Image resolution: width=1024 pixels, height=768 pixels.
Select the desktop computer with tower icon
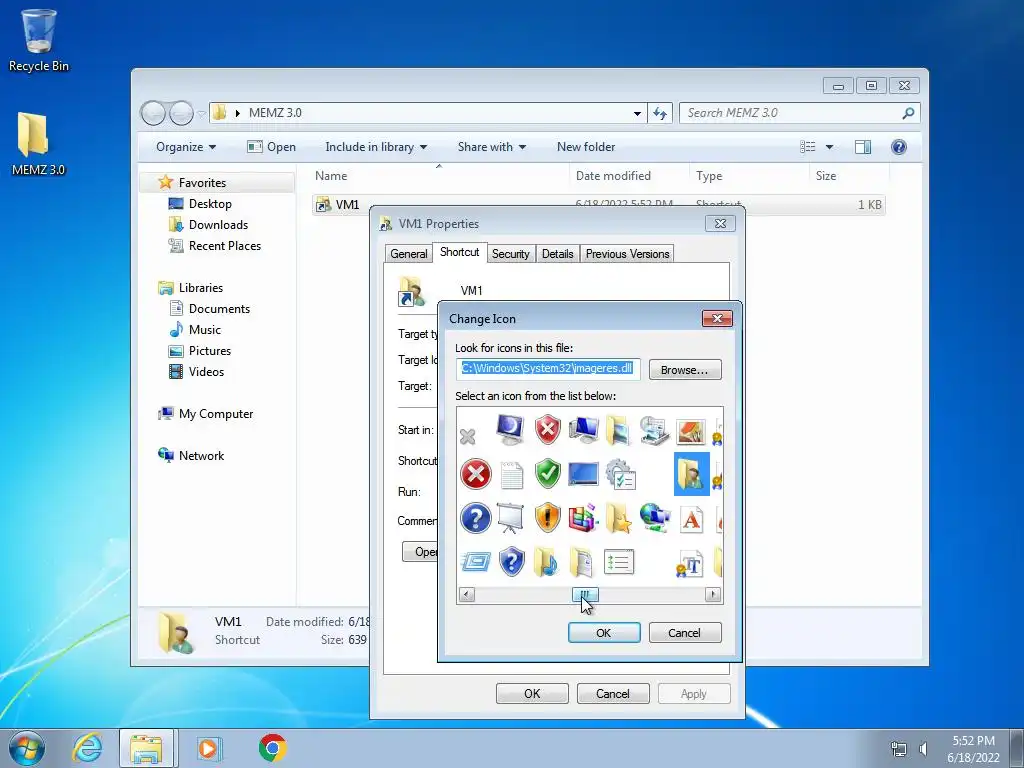click(583, 430)
